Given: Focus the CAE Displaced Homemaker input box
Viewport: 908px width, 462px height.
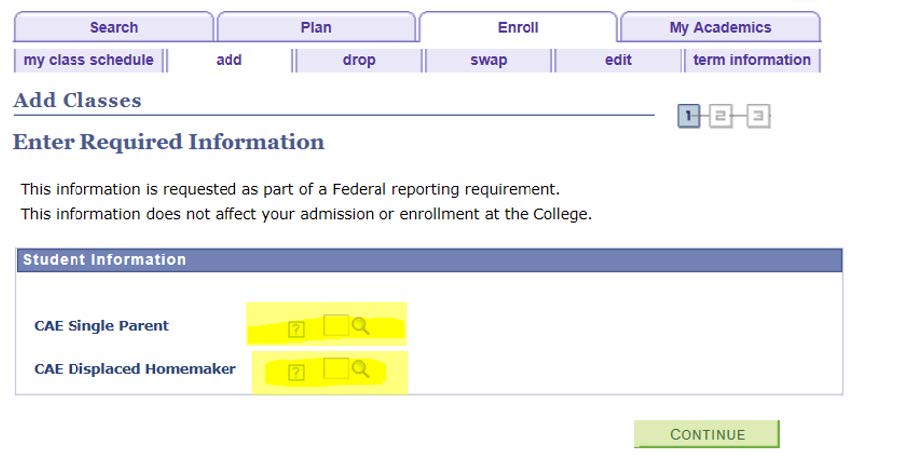Looking at the screenshot, I should 336,370.
